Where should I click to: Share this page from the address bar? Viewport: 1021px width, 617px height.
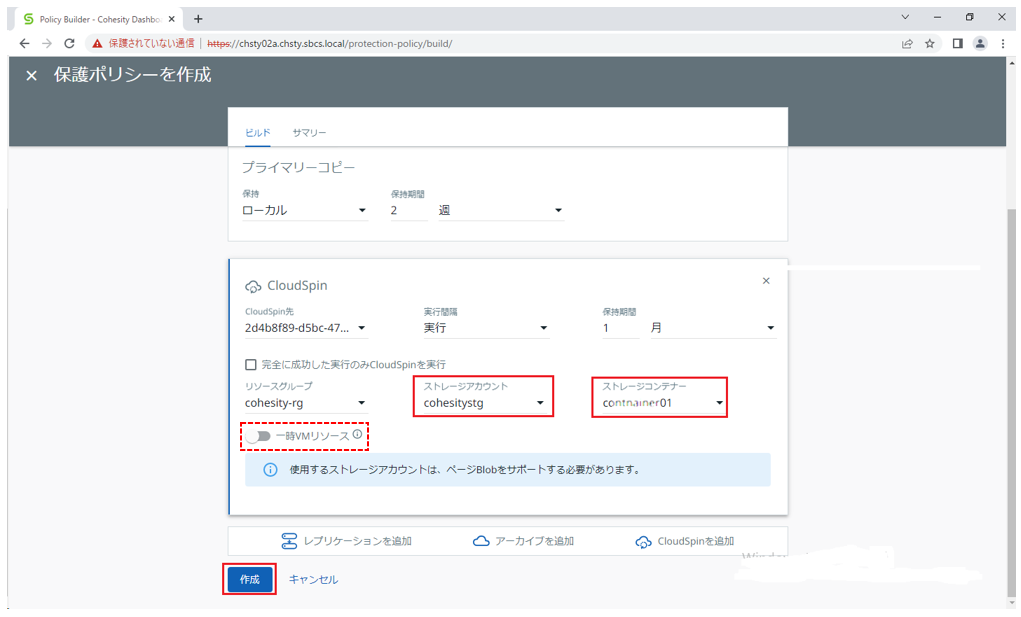907,44
